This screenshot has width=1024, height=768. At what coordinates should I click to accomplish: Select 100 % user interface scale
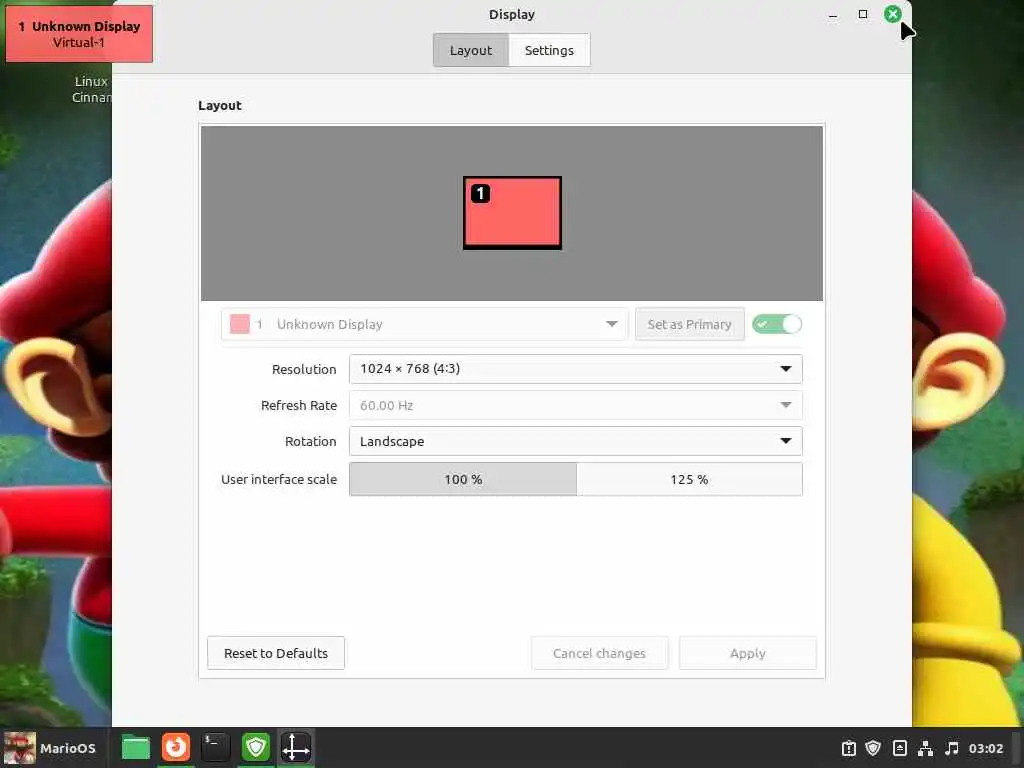[x=463, y=479]
